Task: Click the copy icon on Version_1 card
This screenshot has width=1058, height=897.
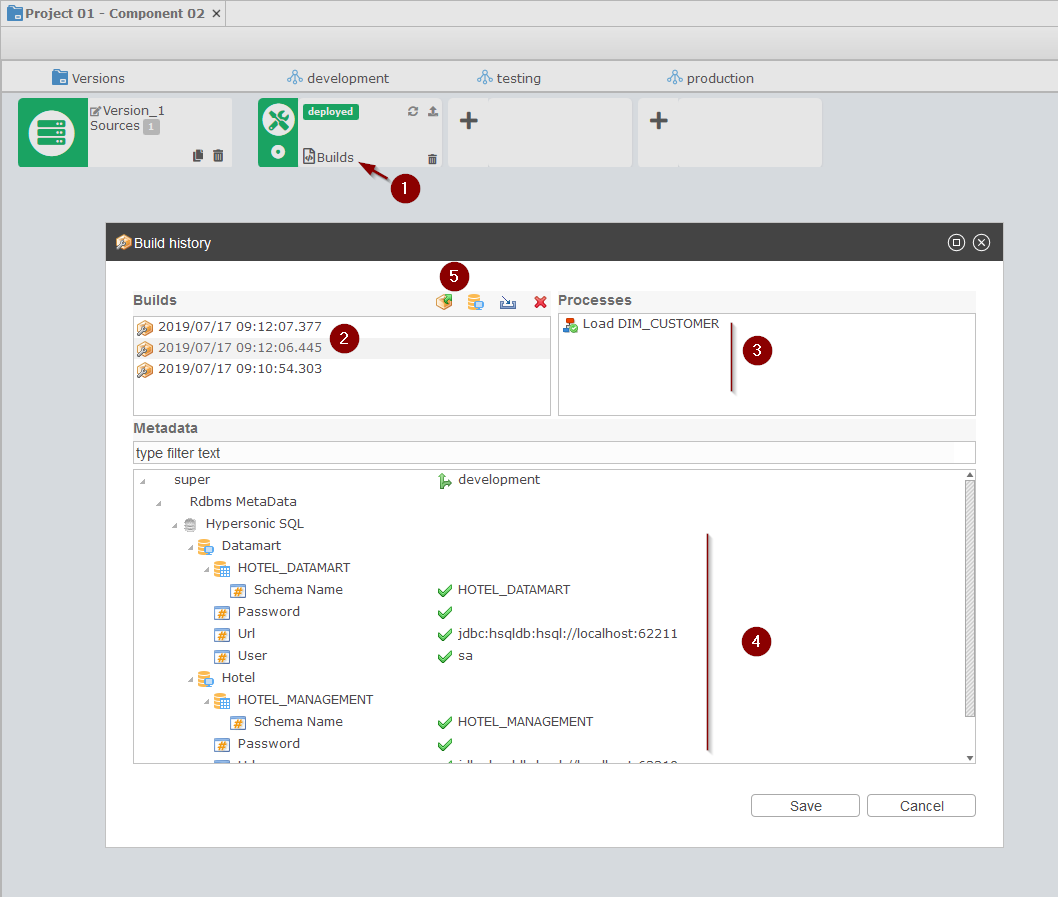Action: point(198,156)
